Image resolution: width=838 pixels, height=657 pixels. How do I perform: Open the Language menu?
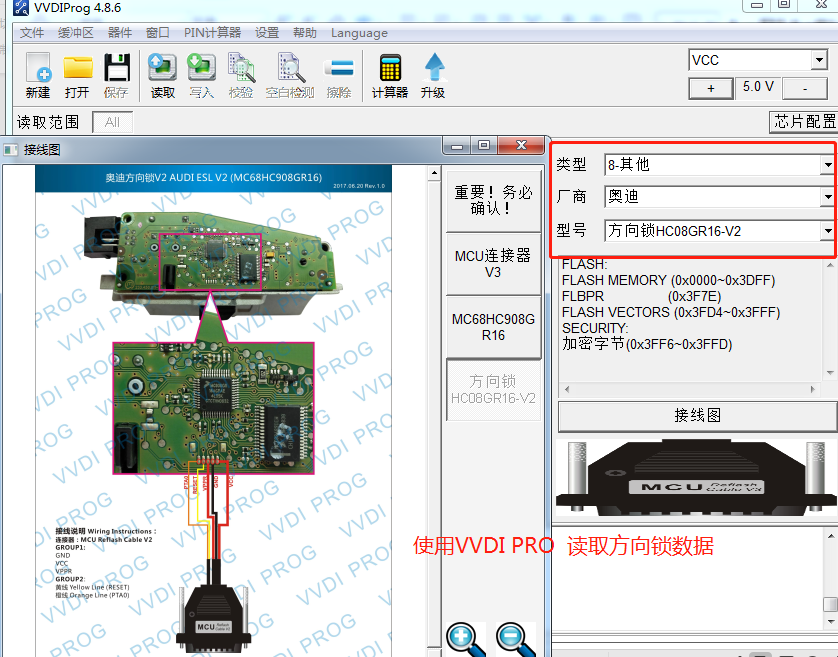pos(359,33)
